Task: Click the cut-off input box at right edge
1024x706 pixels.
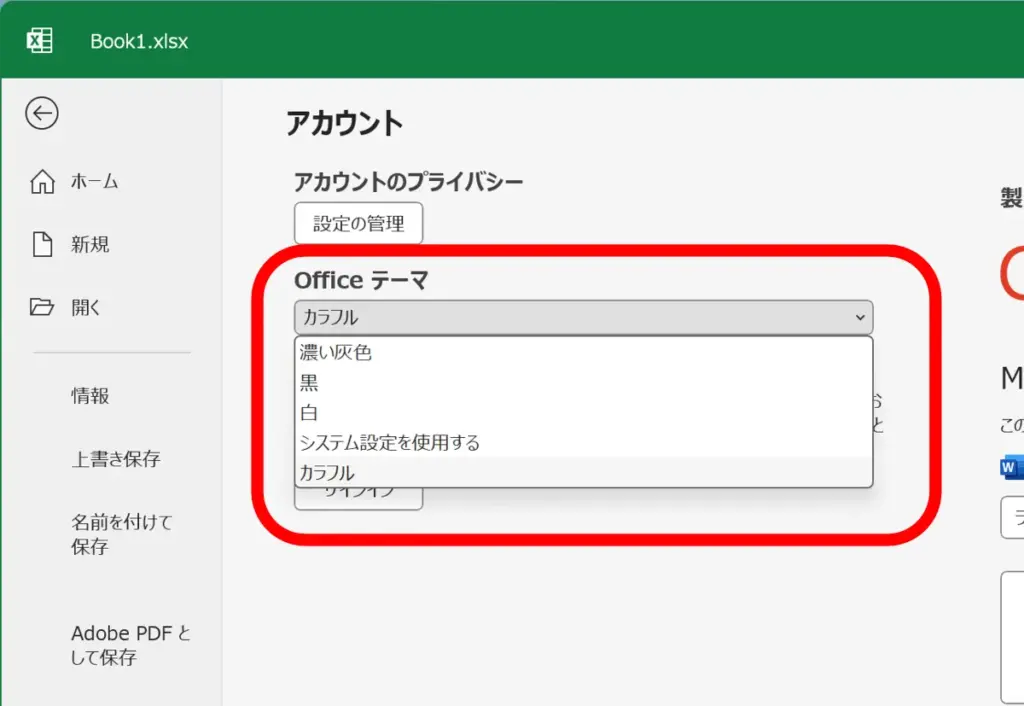Action: (1012, 517)
